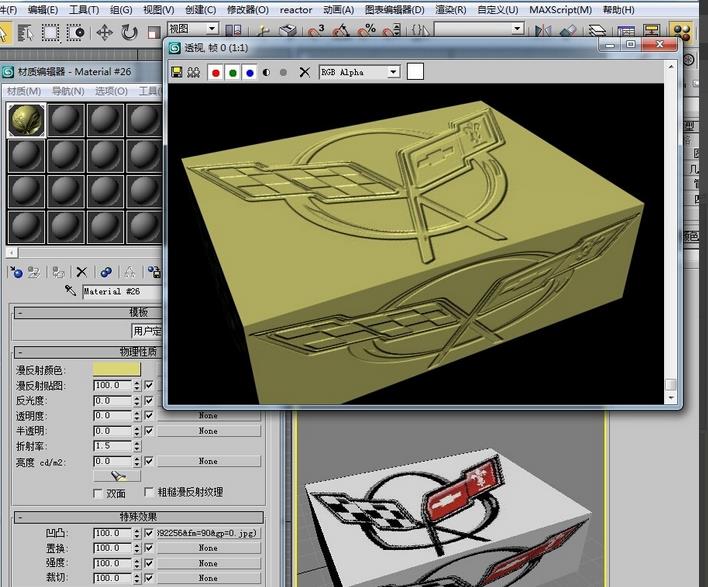Toggle the Angle Snap icon
Screen dimensions: 708x587
point(340,31)
